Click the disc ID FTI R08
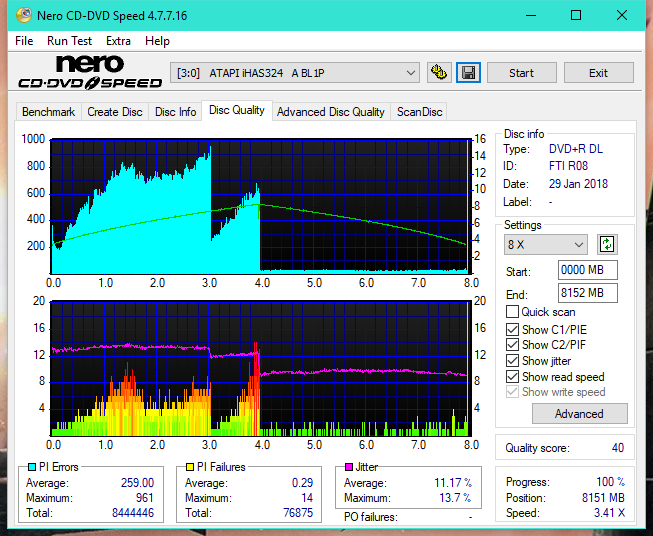The image size is (653, 536). coord(568,166)
